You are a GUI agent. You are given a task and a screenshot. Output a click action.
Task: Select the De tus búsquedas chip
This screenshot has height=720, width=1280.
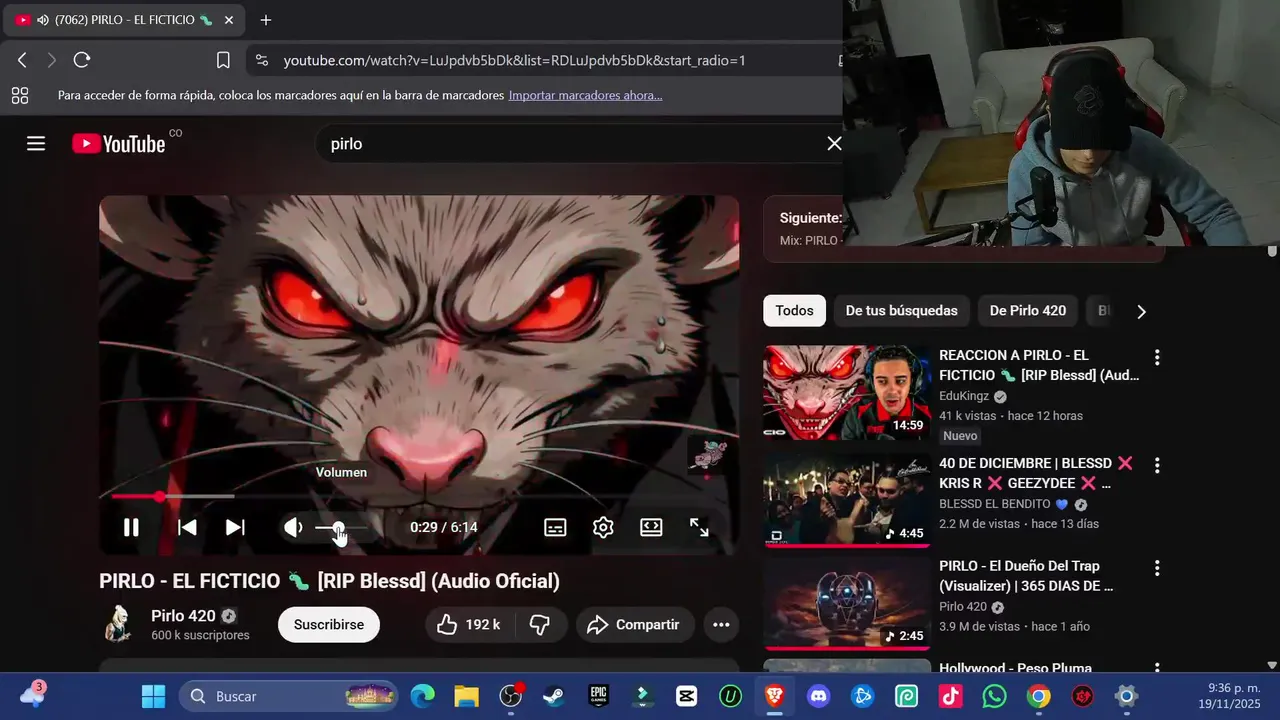(x=901, y=310)
